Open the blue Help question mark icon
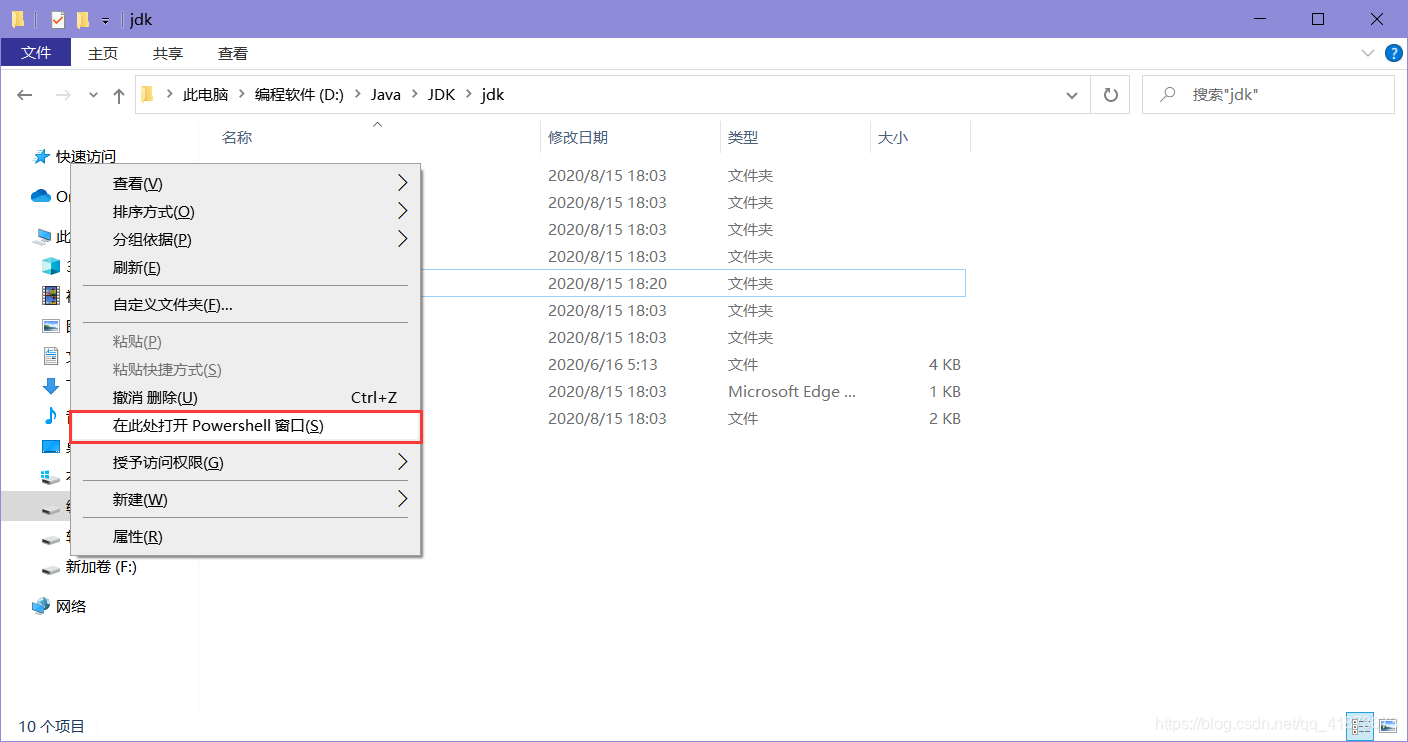 pos(1393,53)
